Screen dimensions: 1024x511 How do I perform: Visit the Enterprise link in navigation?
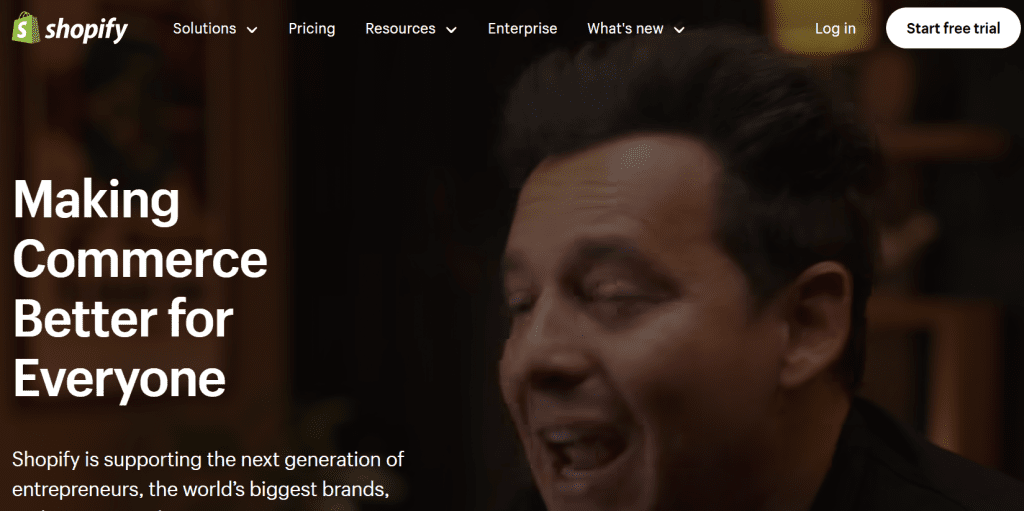(x=522, y=29)
